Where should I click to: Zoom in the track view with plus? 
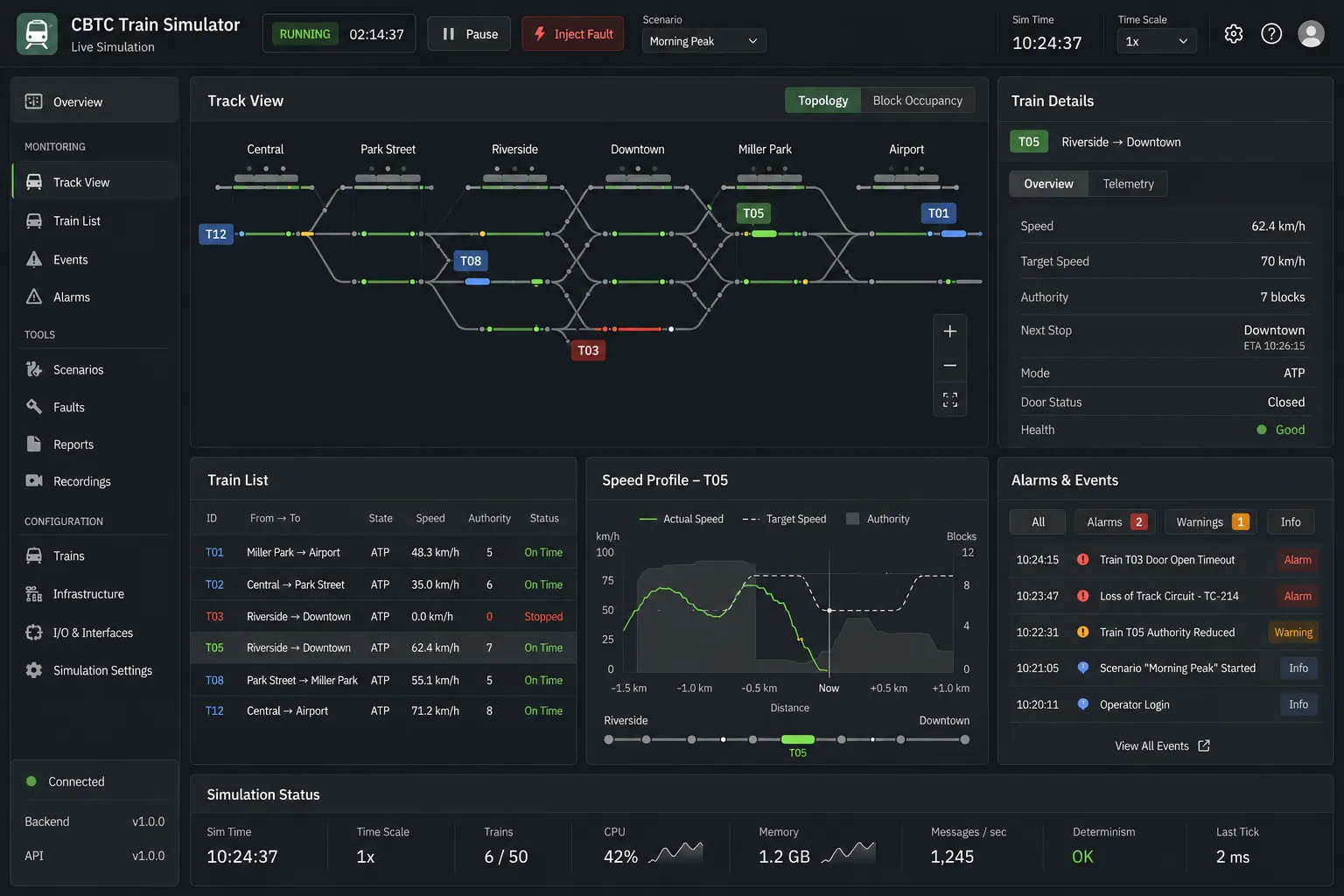949,332
